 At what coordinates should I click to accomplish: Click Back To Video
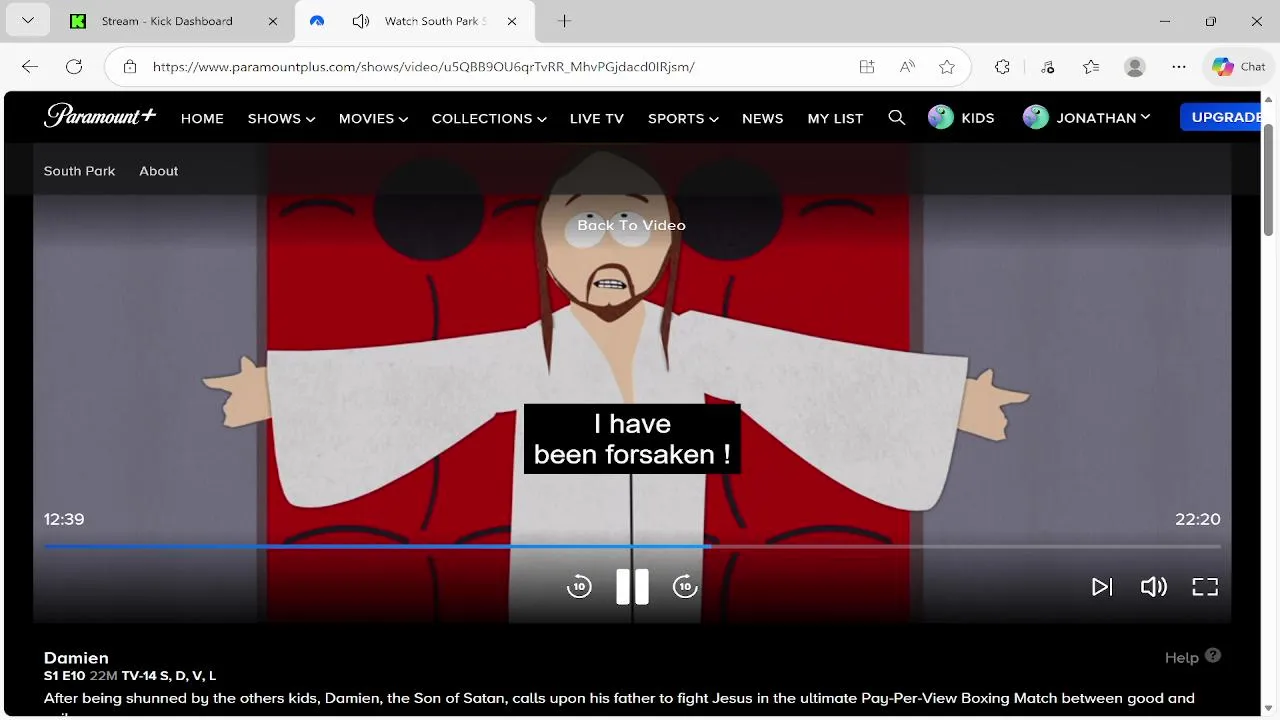pyautogui.click(x=631, y=225)
